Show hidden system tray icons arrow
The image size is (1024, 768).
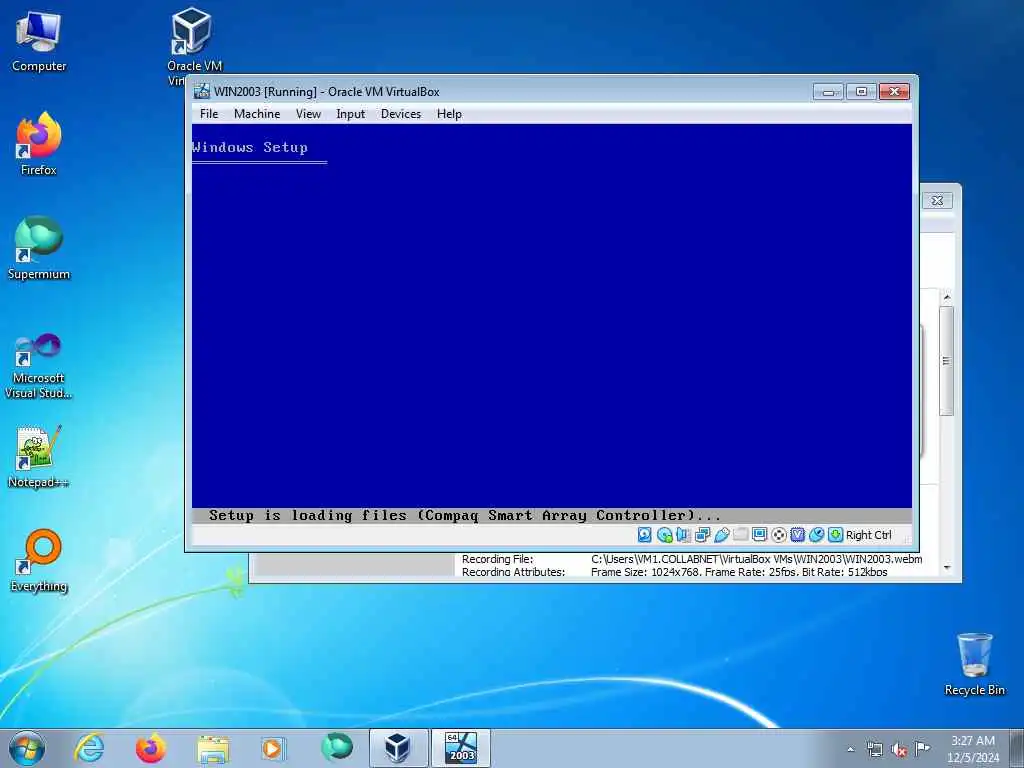(x=850, y=749)
